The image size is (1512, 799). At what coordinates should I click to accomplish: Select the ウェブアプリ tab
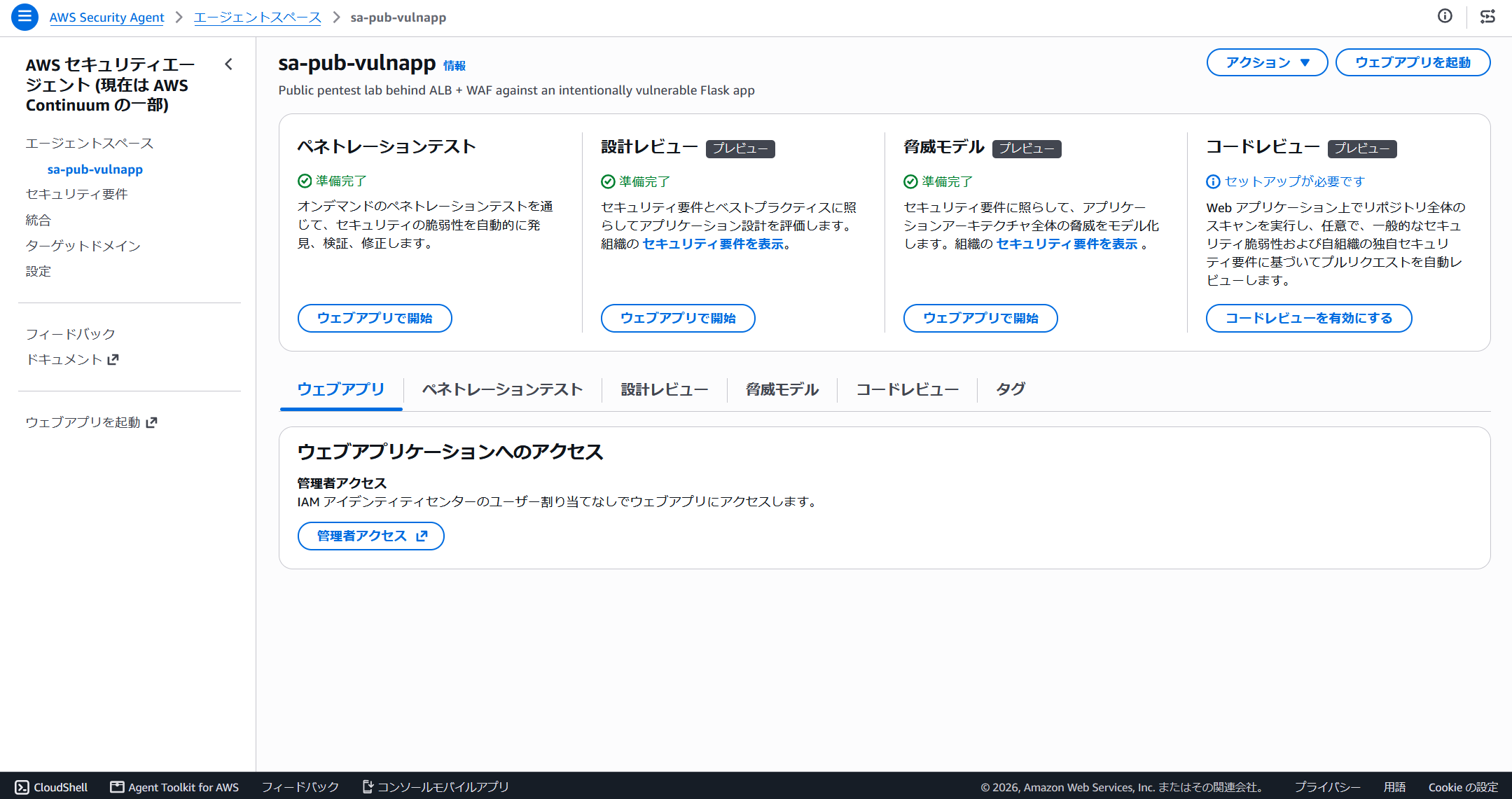(x=341, y=389)
